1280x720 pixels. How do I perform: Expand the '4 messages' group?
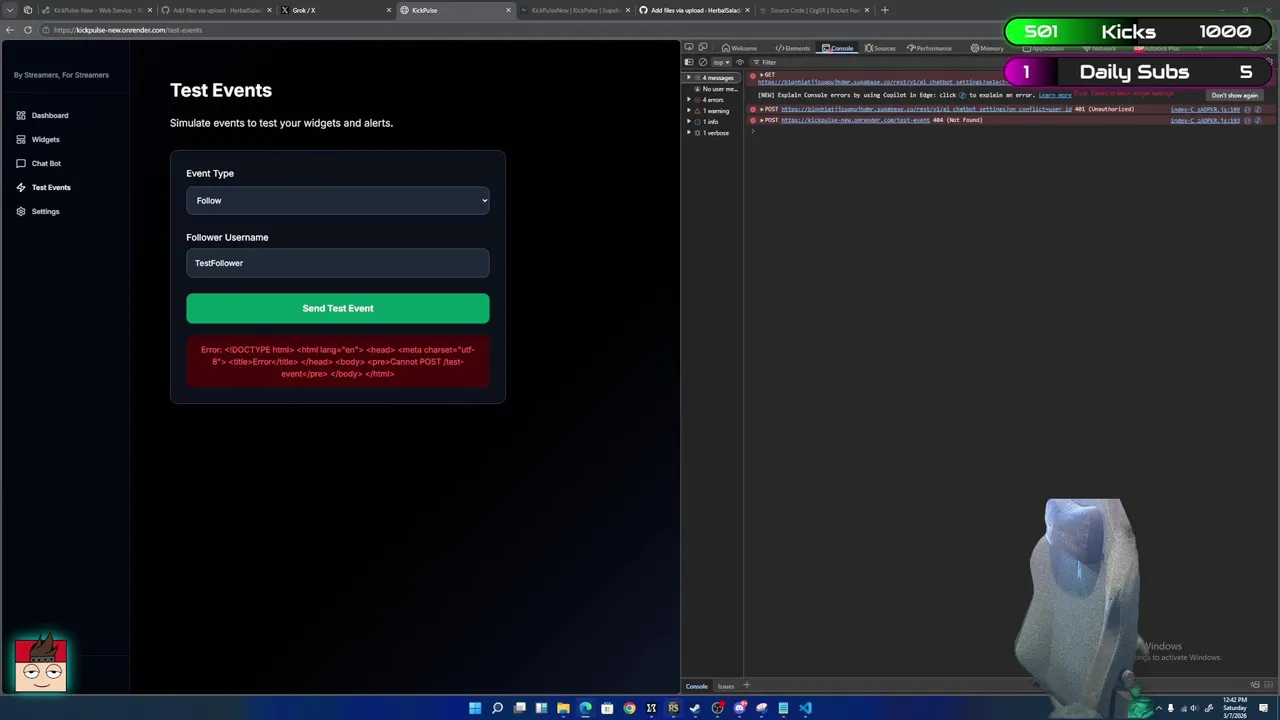688,77
